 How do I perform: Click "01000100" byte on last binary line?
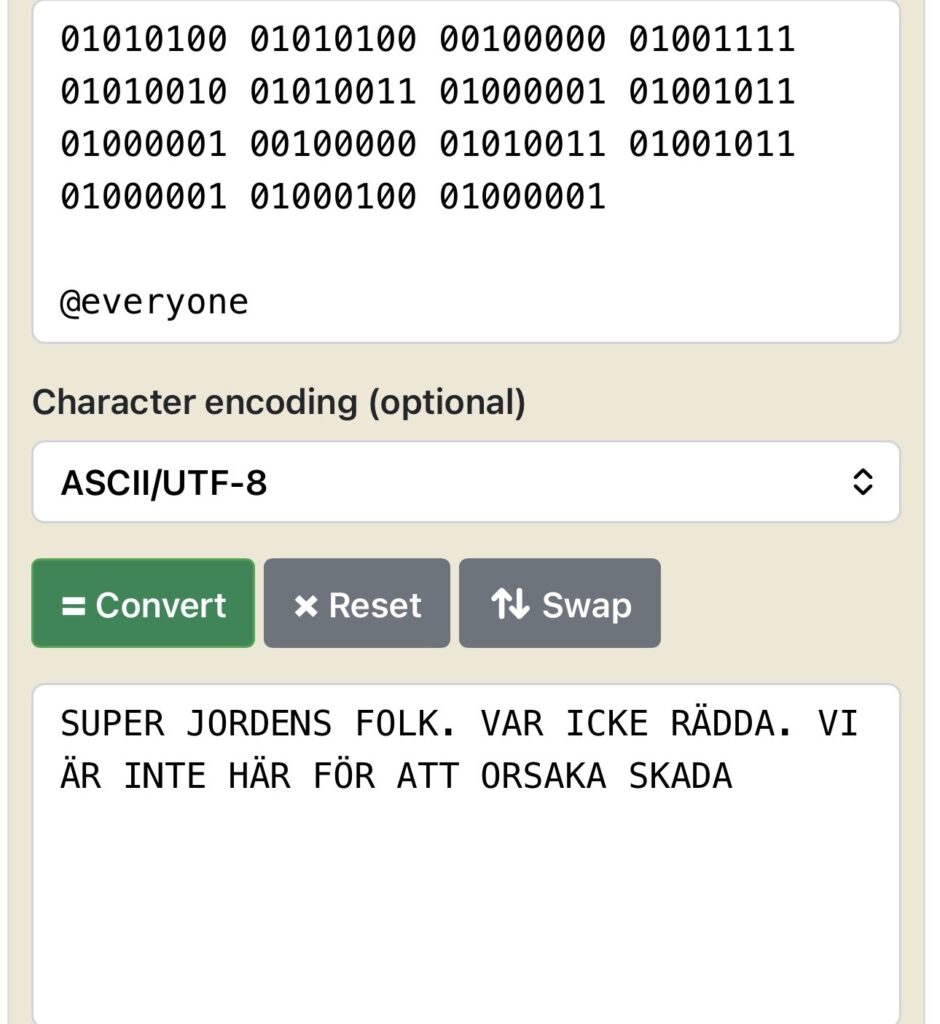332,196
